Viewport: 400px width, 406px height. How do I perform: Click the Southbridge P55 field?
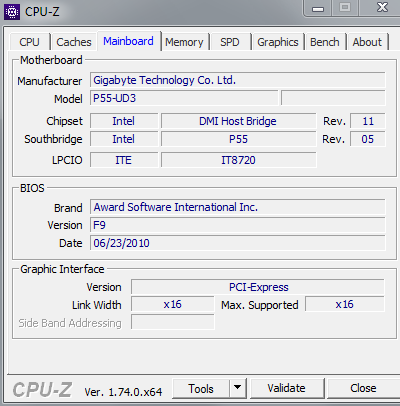coord(239,139)
